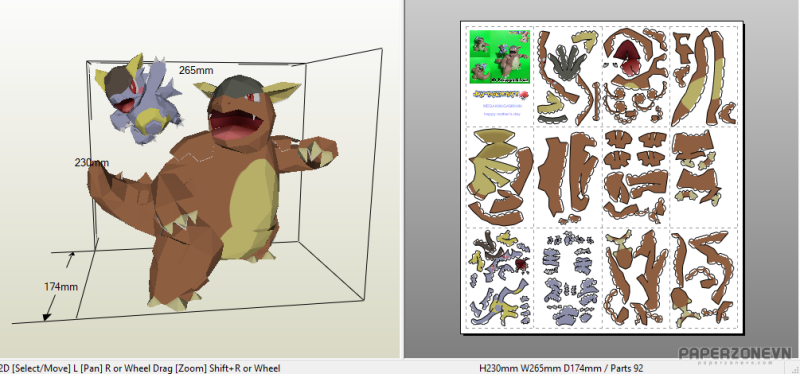This screenshot has width=800, height=374.
Task: Click the Kangaskhan model's open red mouth
Action: (236, 125)
